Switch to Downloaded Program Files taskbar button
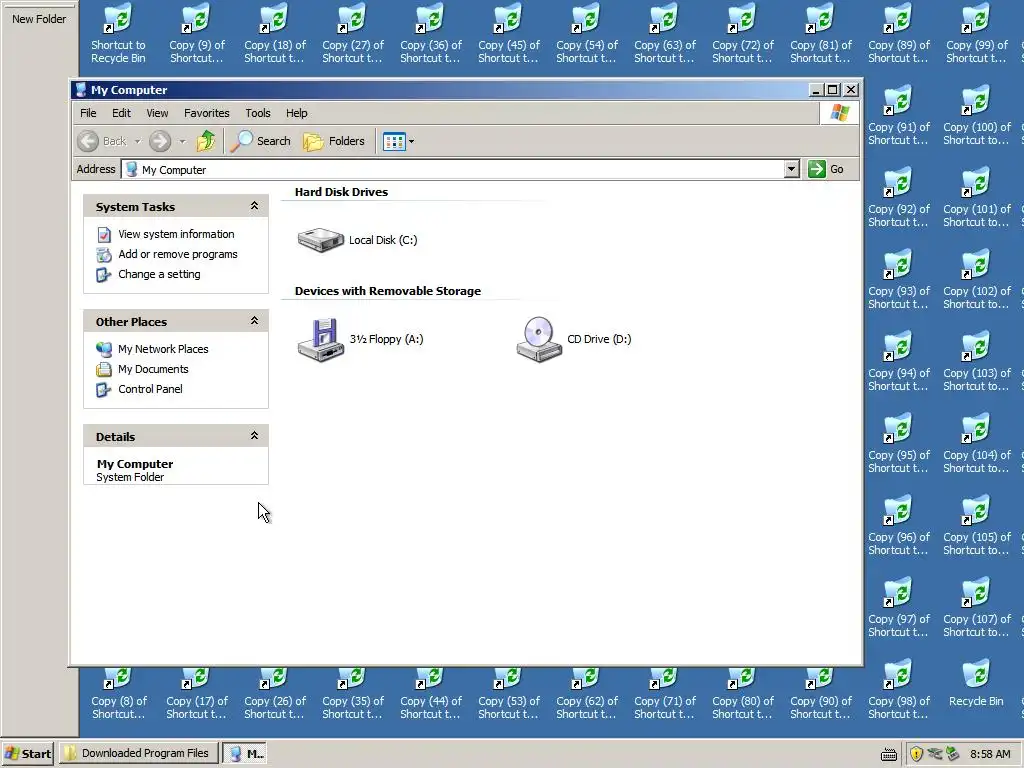 [x=138, y=753]
